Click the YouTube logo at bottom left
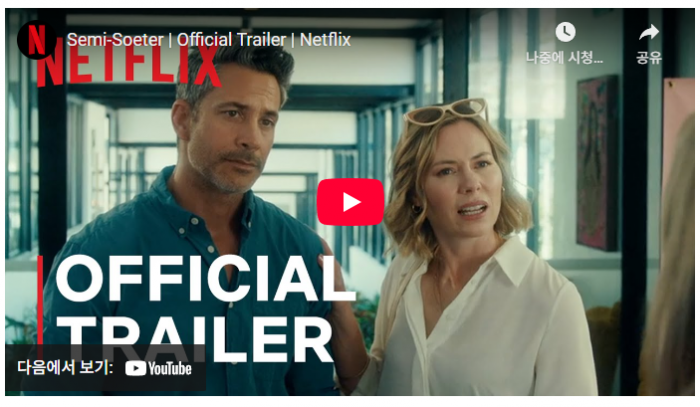This screenshot has height=407, width=700. pyautogui.click(x=158, y=369)
